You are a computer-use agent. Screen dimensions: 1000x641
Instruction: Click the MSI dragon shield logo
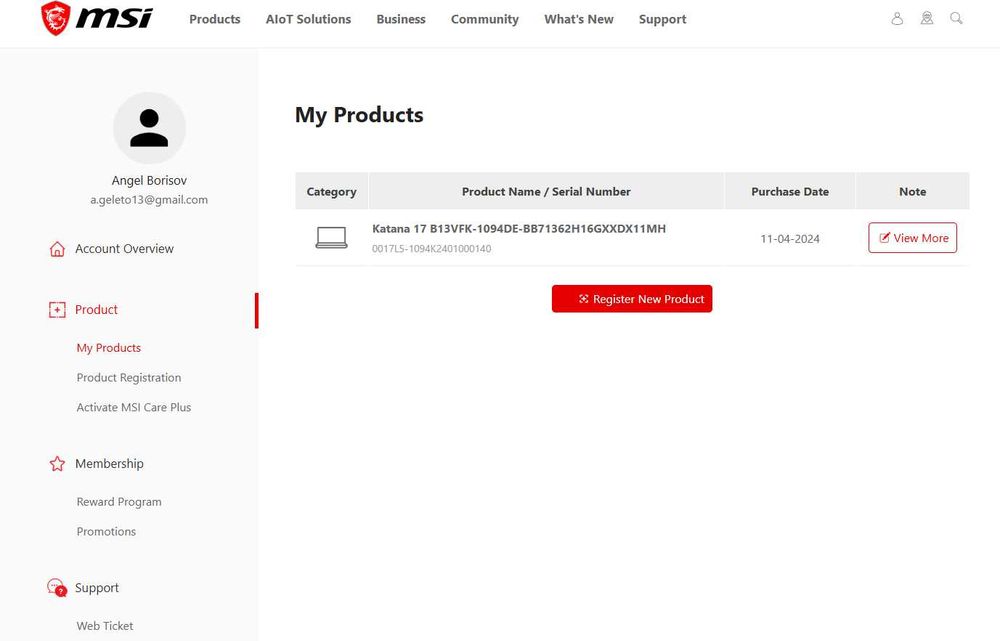[x=55, y=18]
